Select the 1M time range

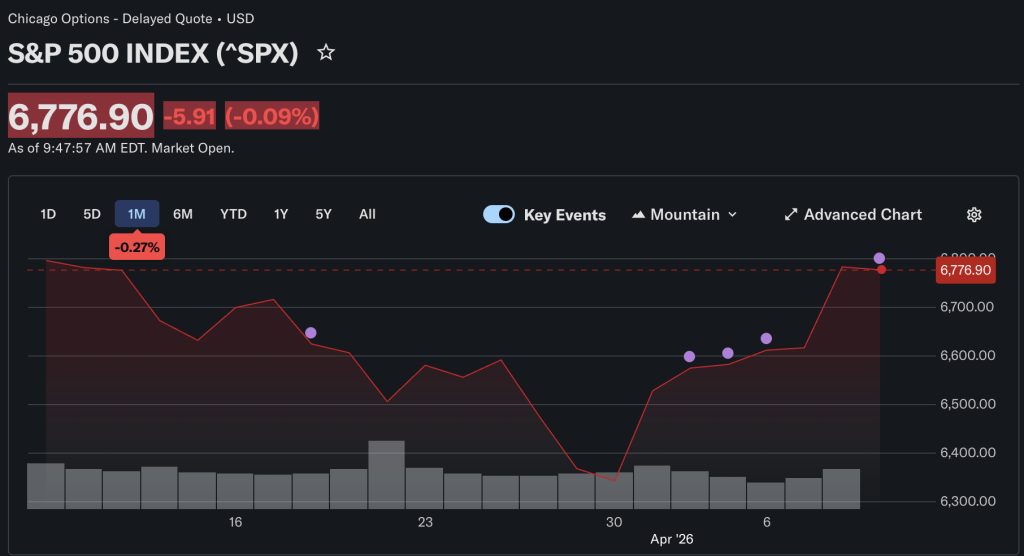click(137, 214)
